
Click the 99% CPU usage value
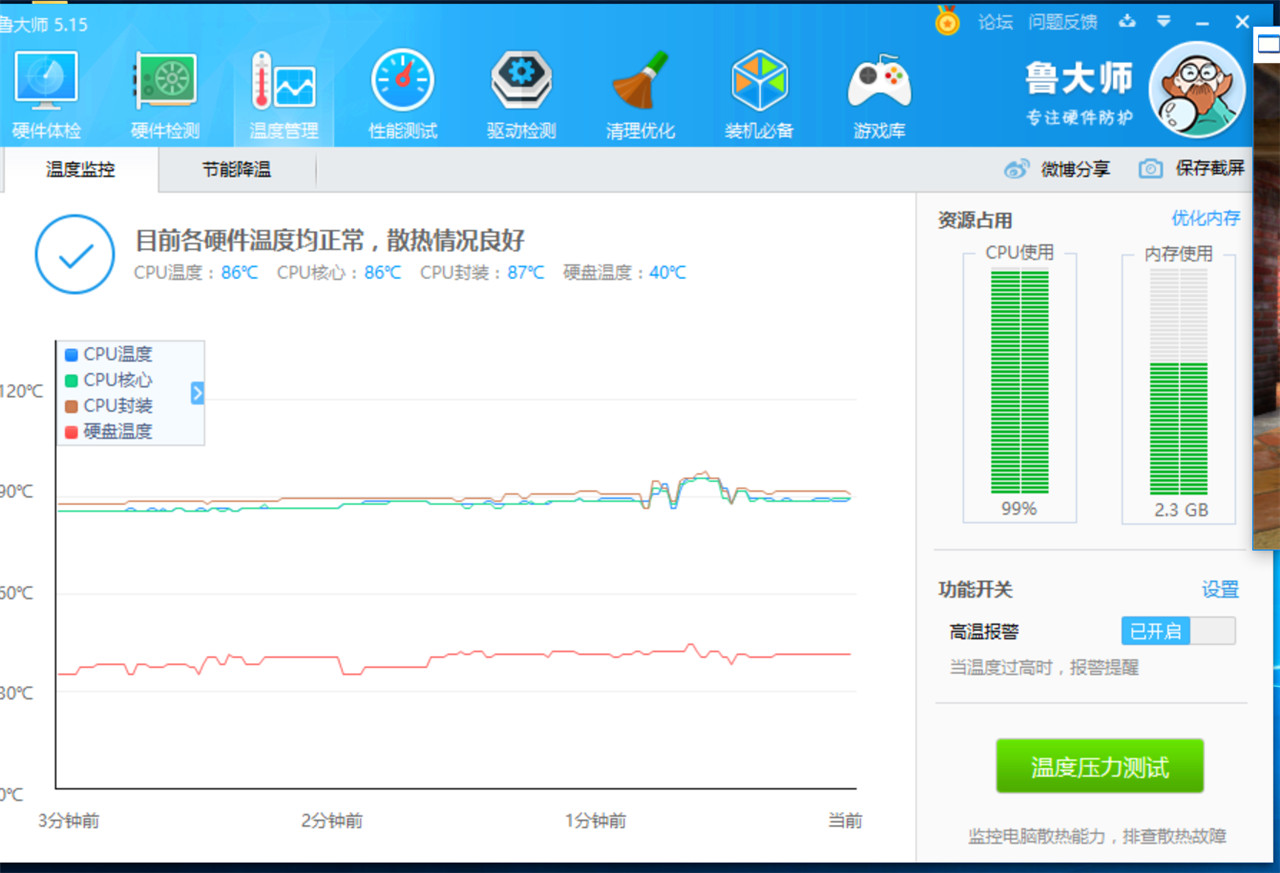click(1019, 509)
